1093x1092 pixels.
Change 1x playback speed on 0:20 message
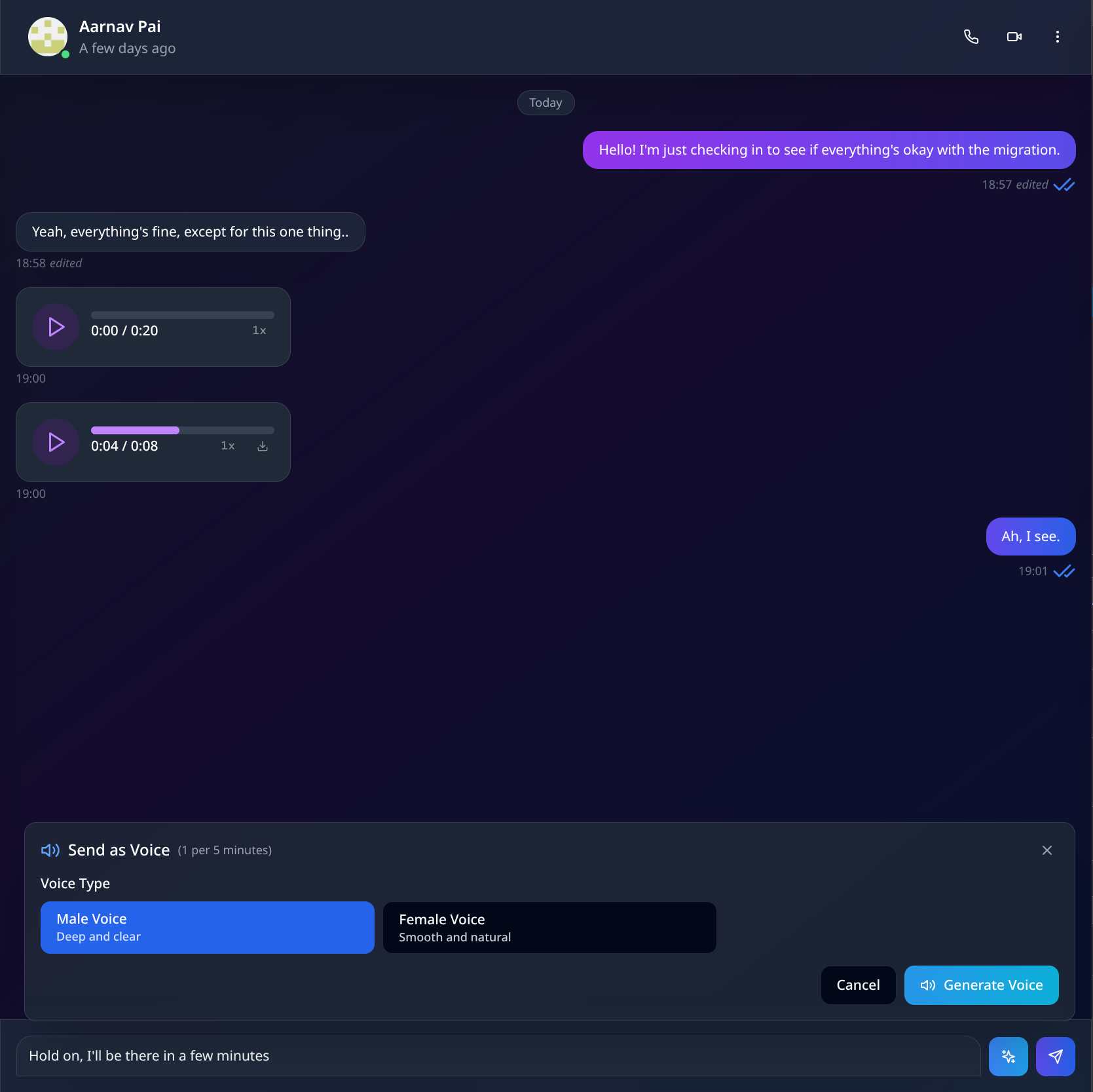(x=259, y=331)
